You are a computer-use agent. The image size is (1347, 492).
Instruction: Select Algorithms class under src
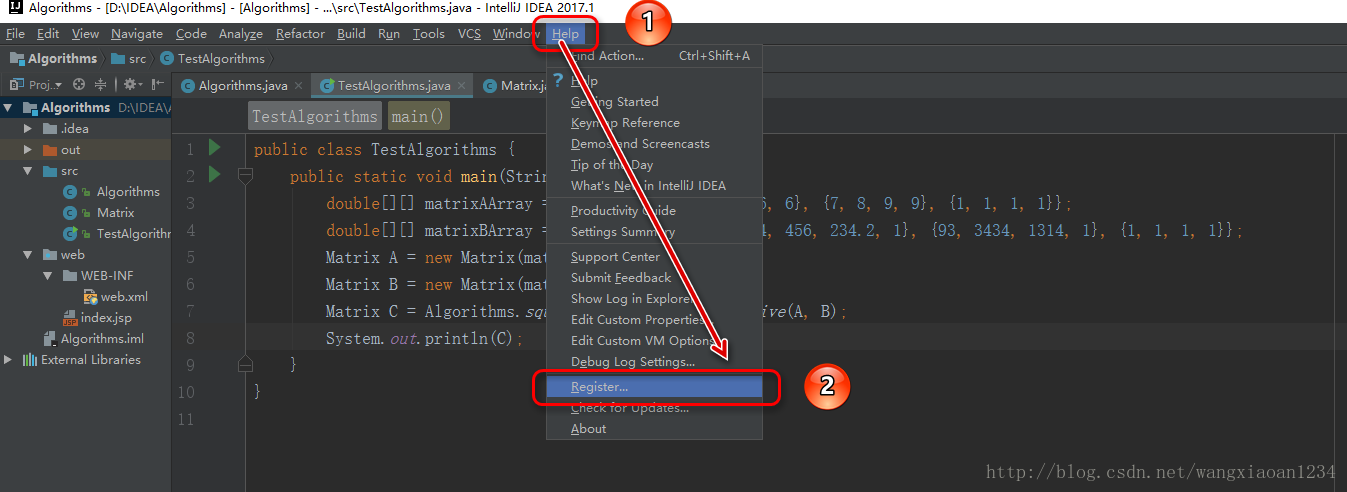111,192
